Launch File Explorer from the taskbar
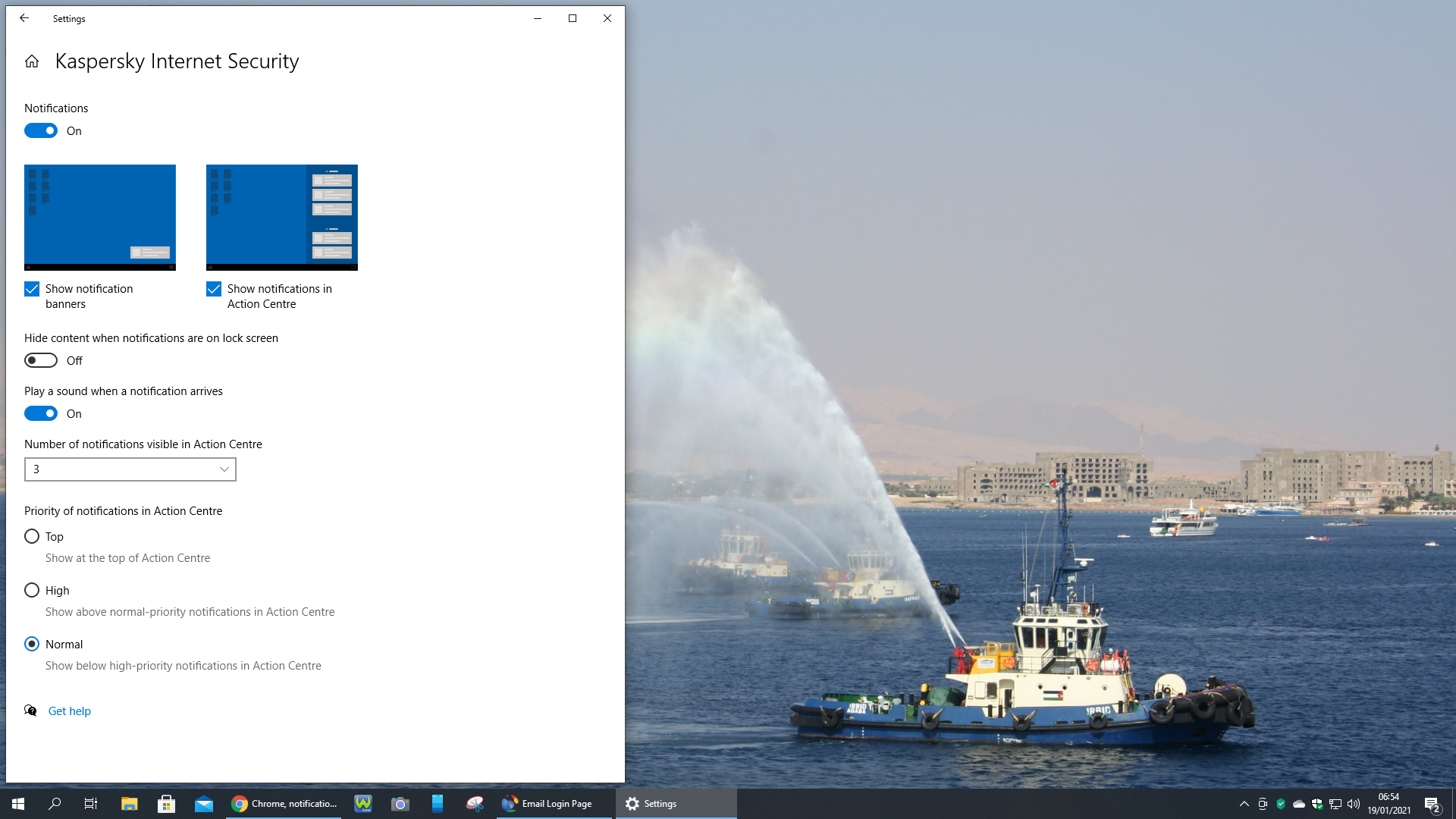 130,804
